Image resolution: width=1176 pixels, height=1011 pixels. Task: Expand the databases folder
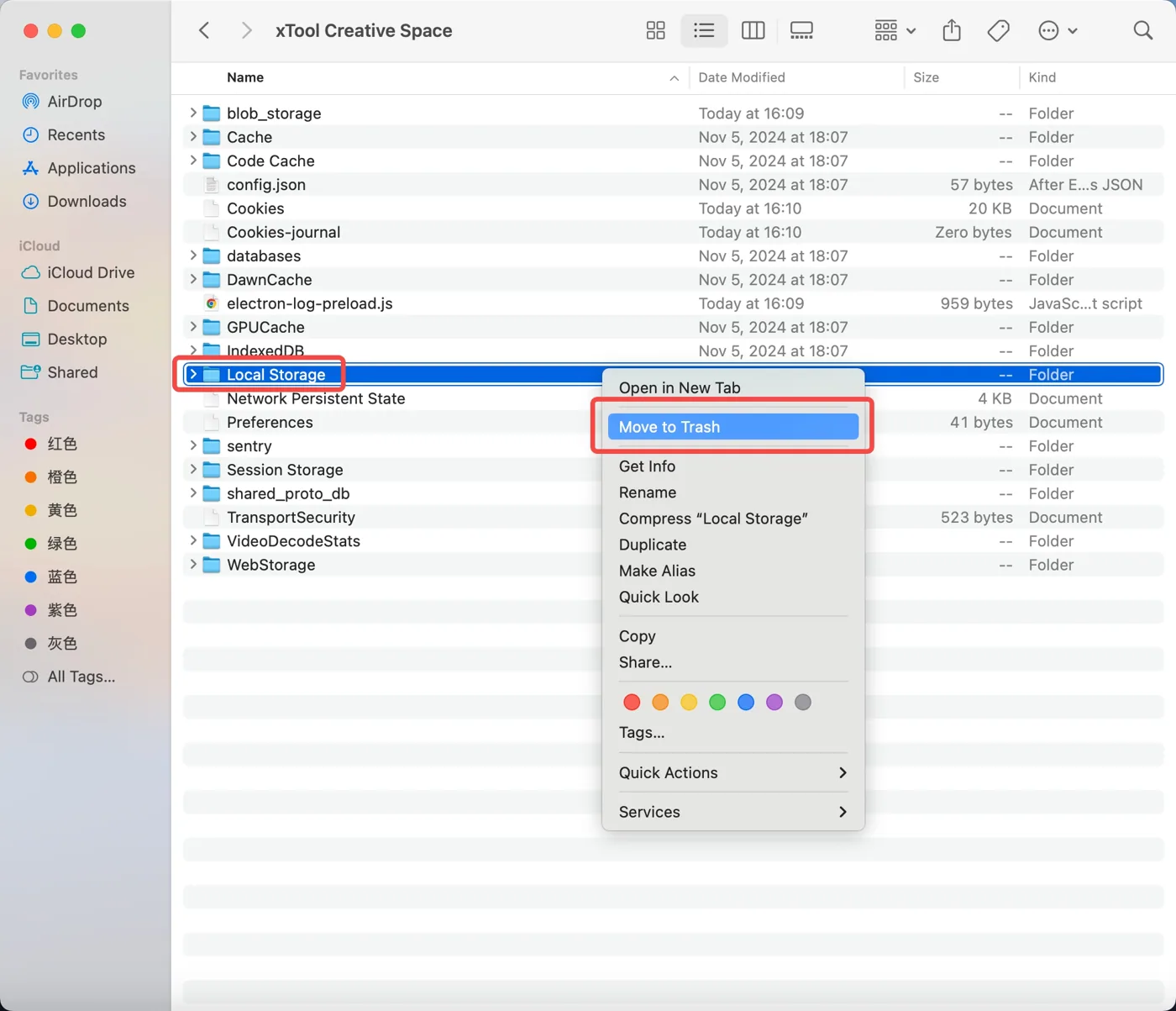193,255
